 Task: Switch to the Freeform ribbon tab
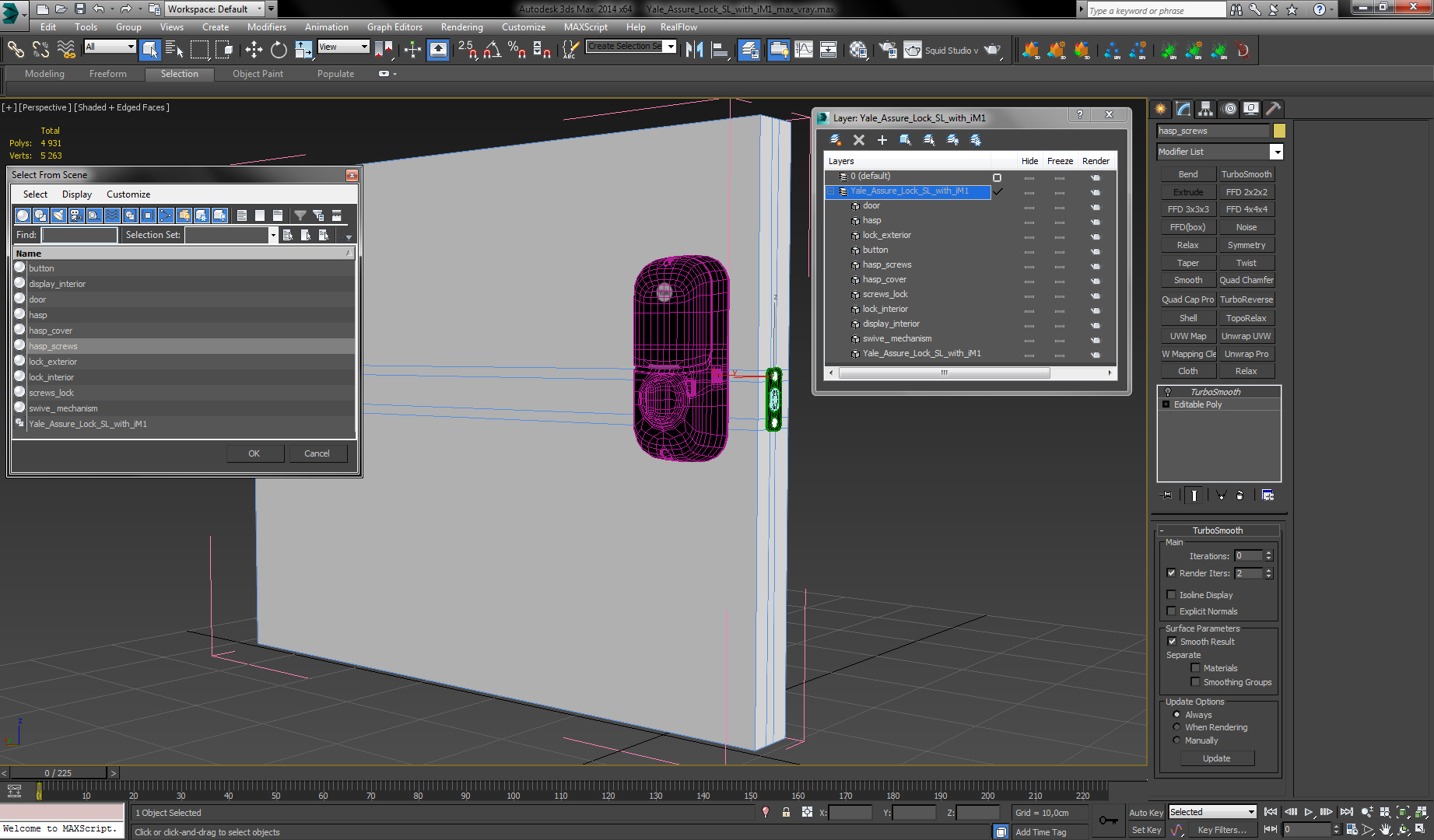pyautogui.click(x=107, y=74)
